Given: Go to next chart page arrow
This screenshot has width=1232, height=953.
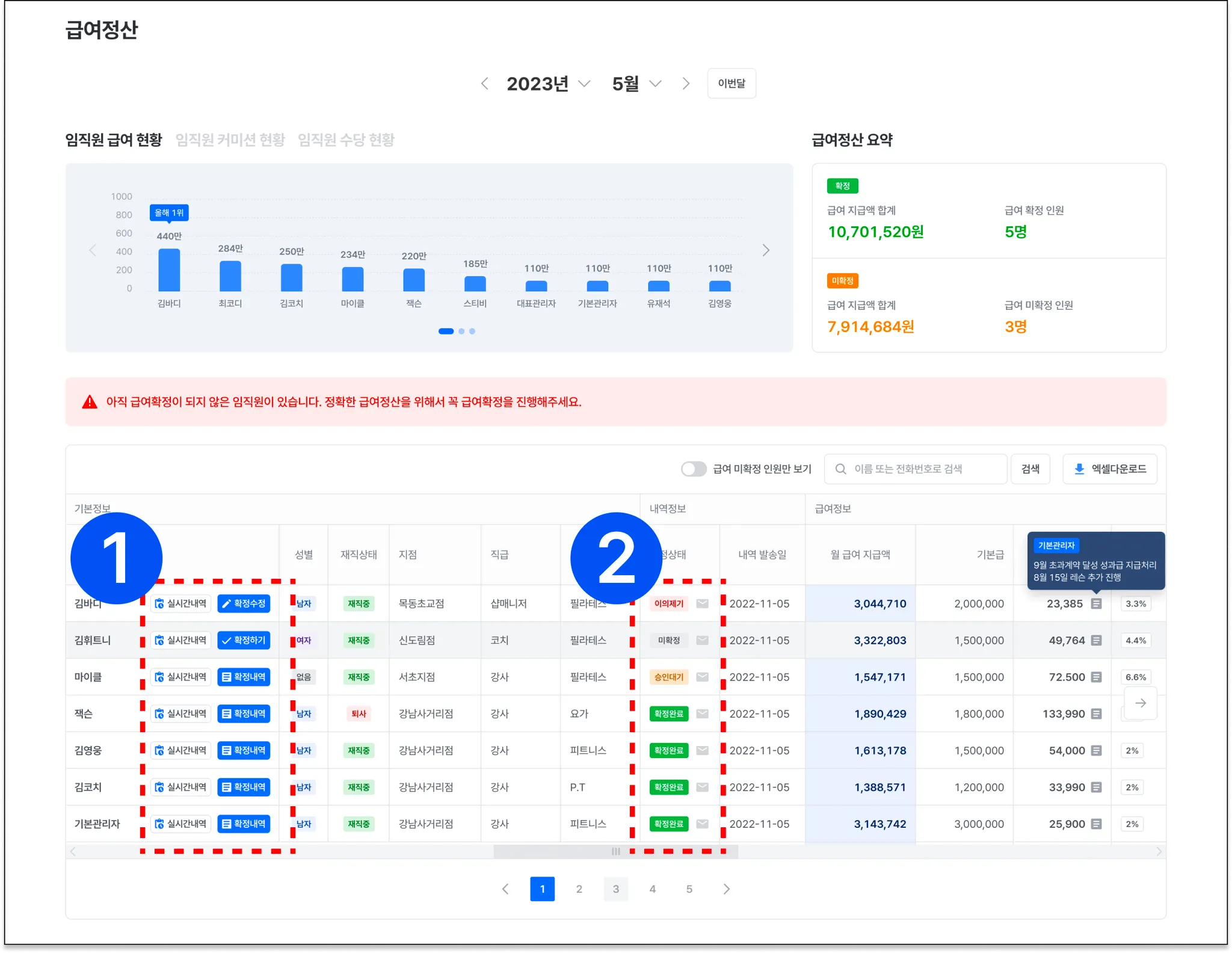Looking at the screenshot, I should [766, 250].
